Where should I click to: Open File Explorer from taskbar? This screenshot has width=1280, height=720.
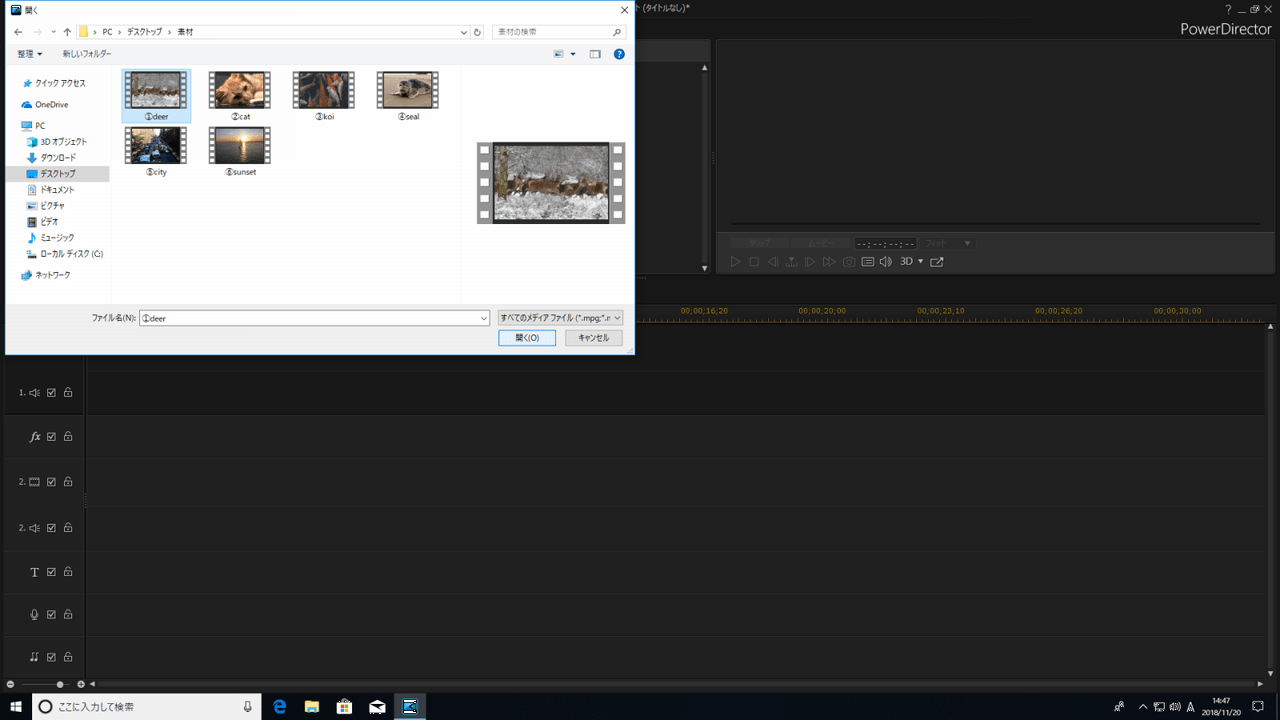[x=312, y=707]
